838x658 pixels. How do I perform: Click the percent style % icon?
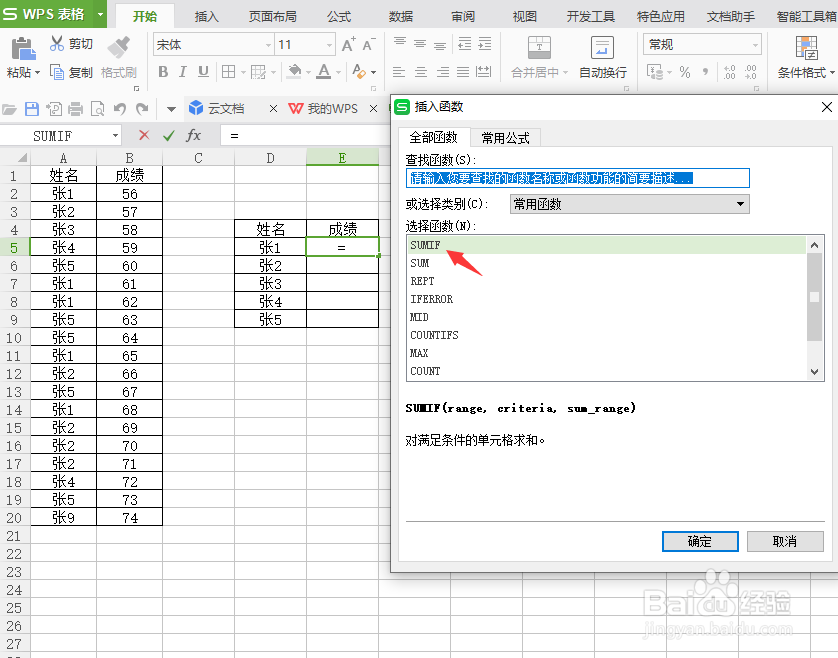pos(685,71)
